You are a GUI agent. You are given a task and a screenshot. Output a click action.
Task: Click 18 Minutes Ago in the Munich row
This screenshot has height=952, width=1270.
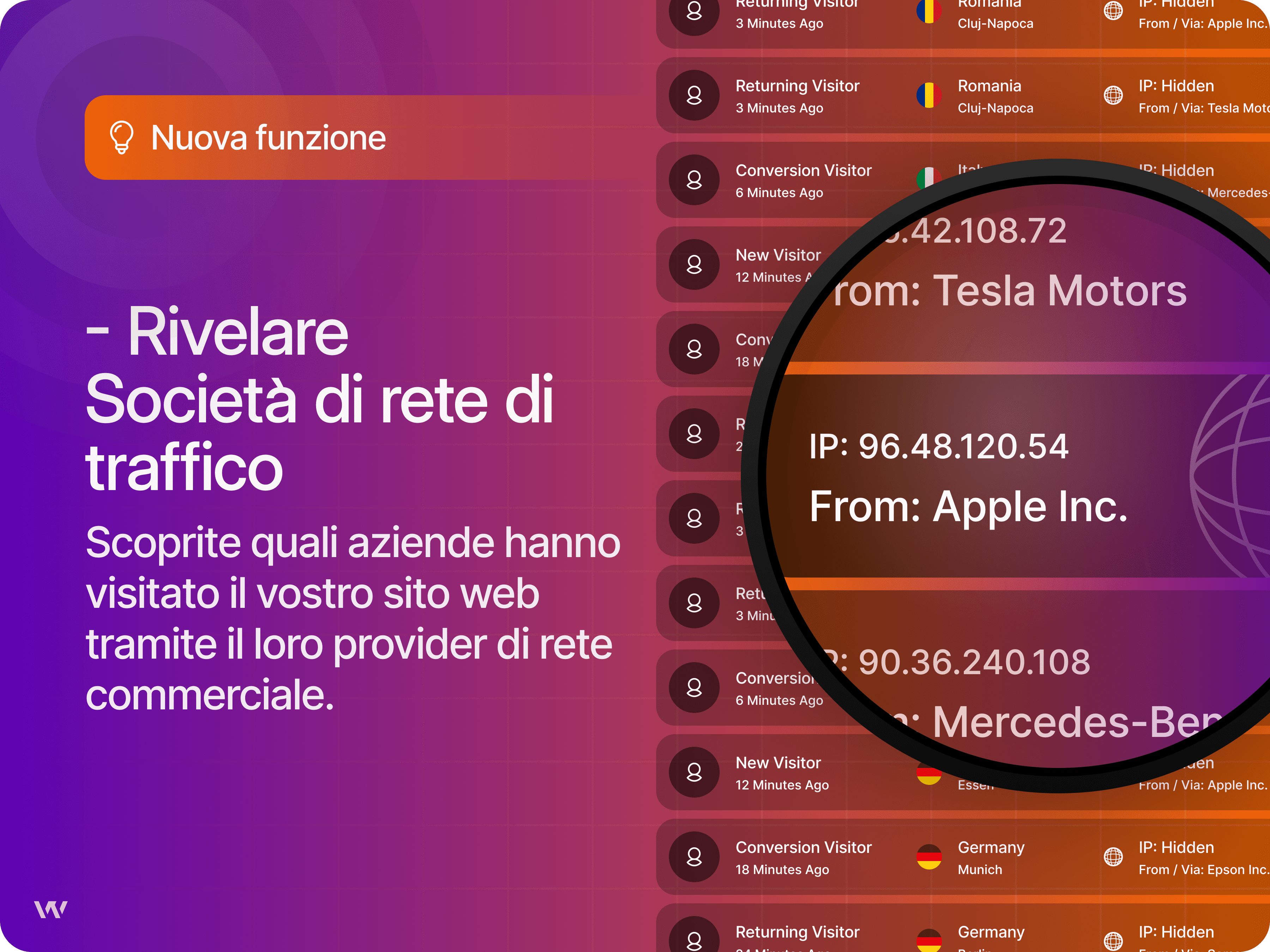[x=782, y=869]
